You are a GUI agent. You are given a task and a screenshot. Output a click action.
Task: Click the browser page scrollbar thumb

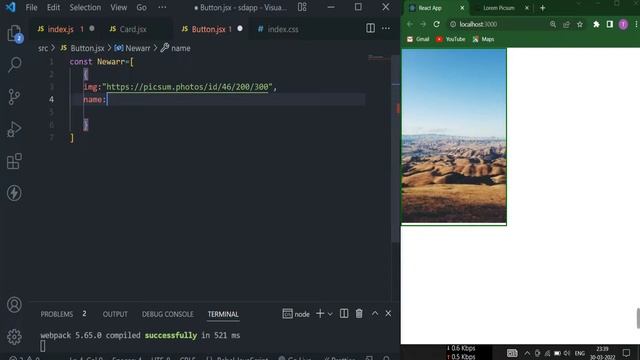point(638,318)
